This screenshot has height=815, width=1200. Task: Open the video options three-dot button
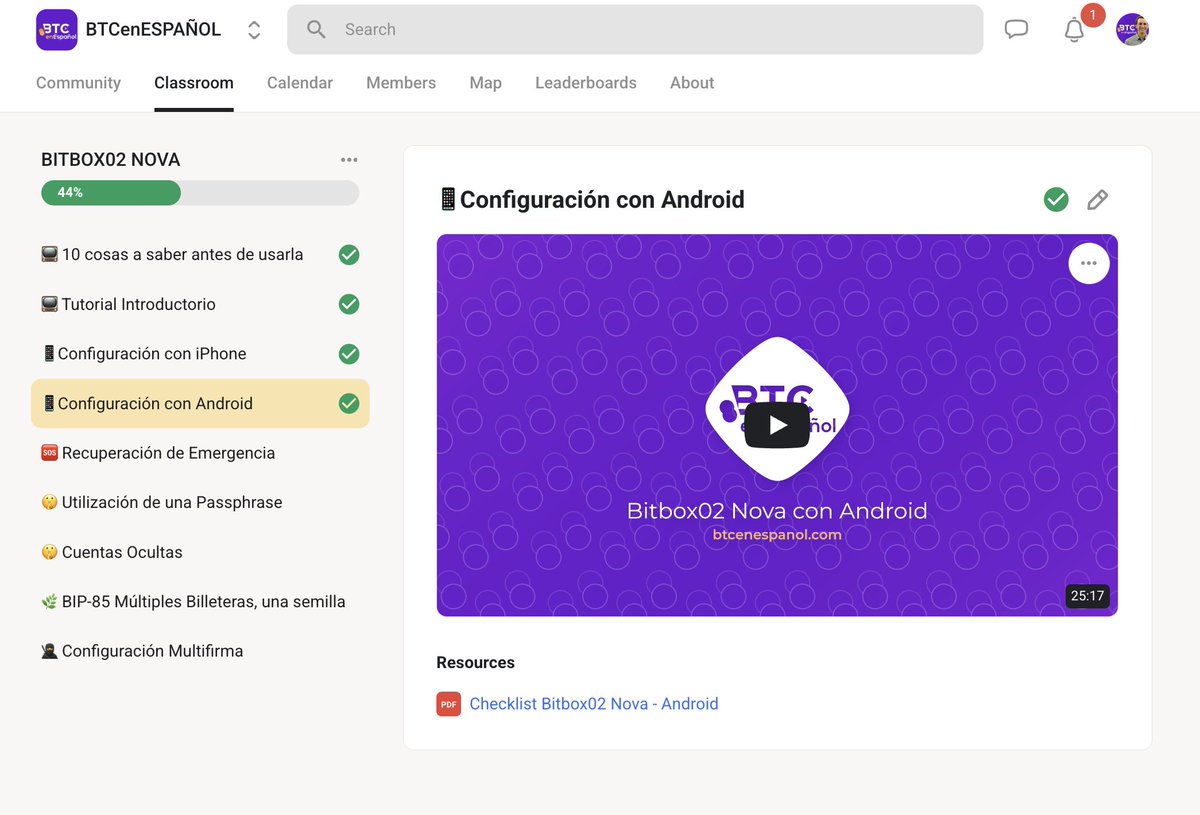(x=1089, y=264)
